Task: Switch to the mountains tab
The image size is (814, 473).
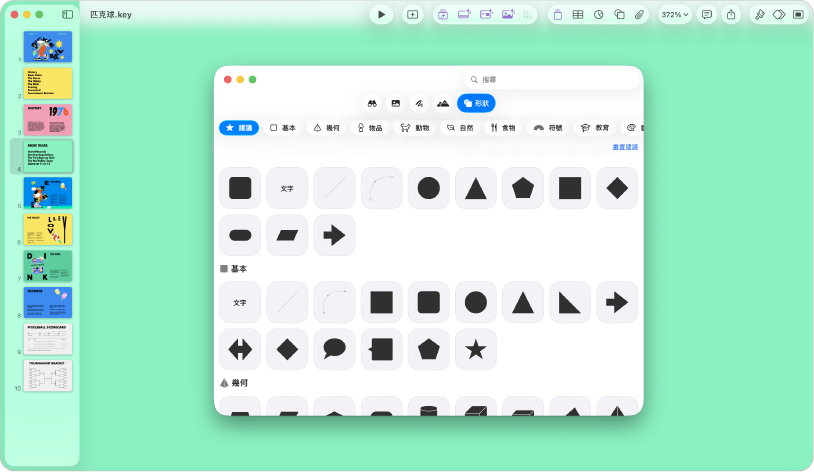Action: click(x=443, y=103)
